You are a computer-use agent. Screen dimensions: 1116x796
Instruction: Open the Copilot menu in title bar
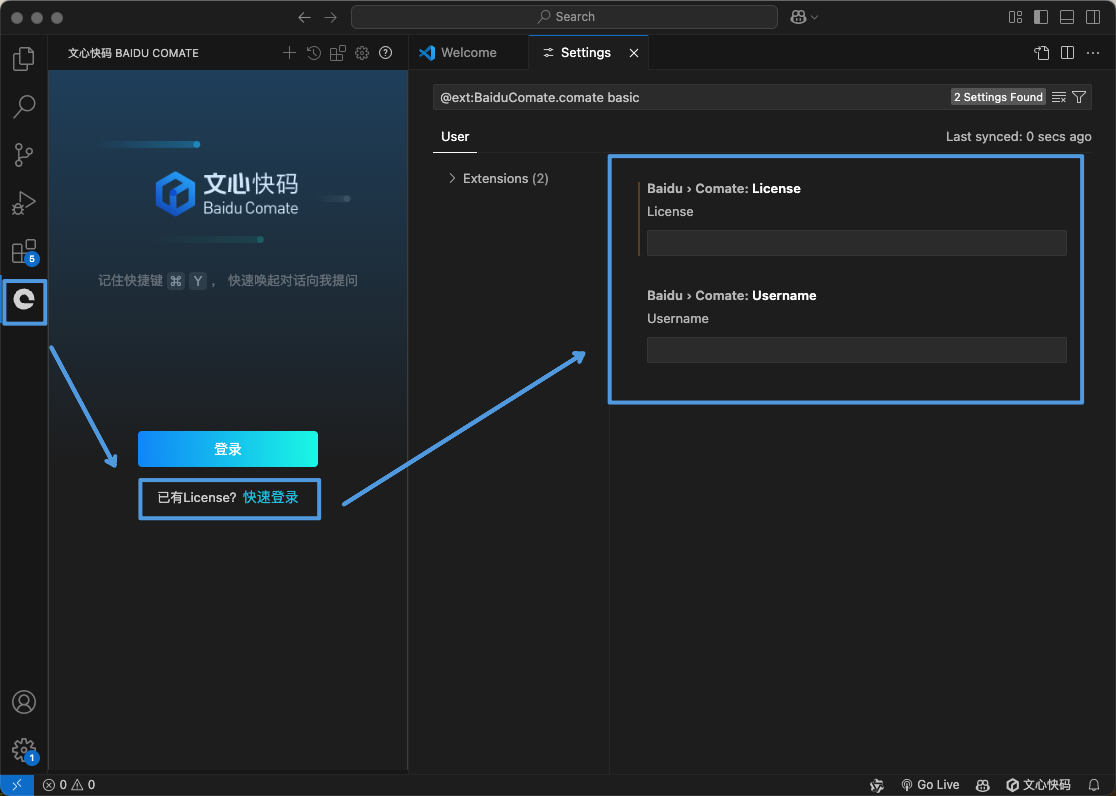coord(804,17)
